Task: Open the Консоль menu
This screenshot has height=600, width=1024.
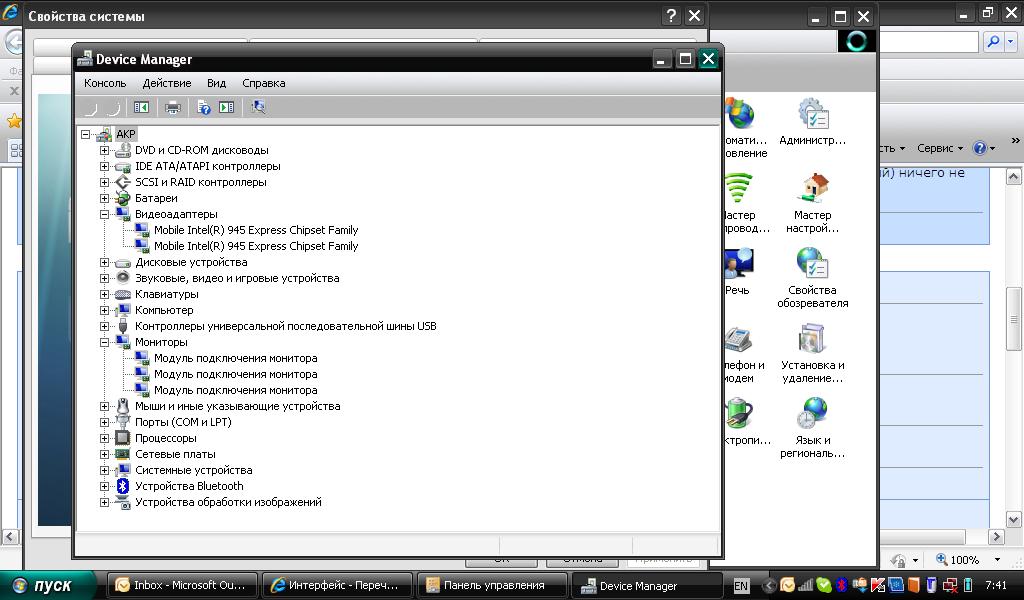Action: (105, 83)
